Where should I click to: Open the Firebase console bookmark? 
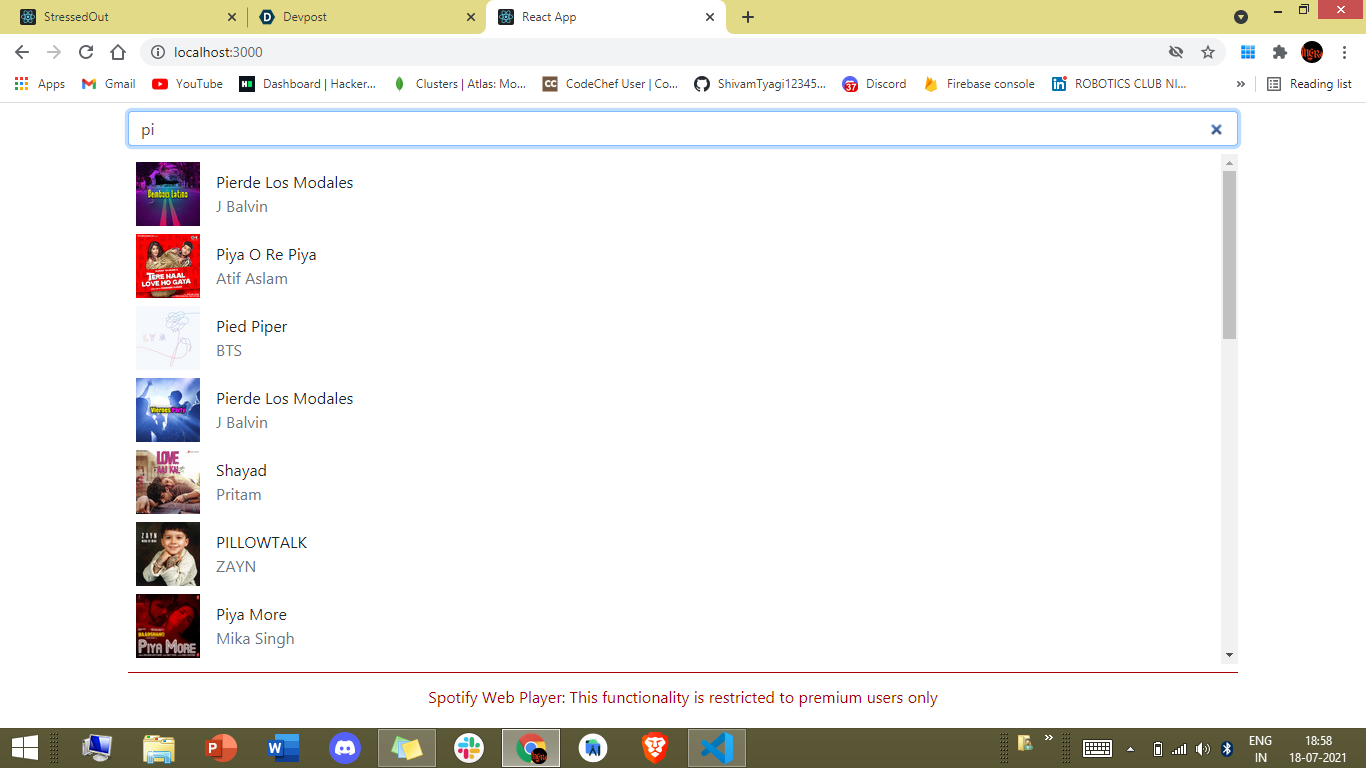980,84
